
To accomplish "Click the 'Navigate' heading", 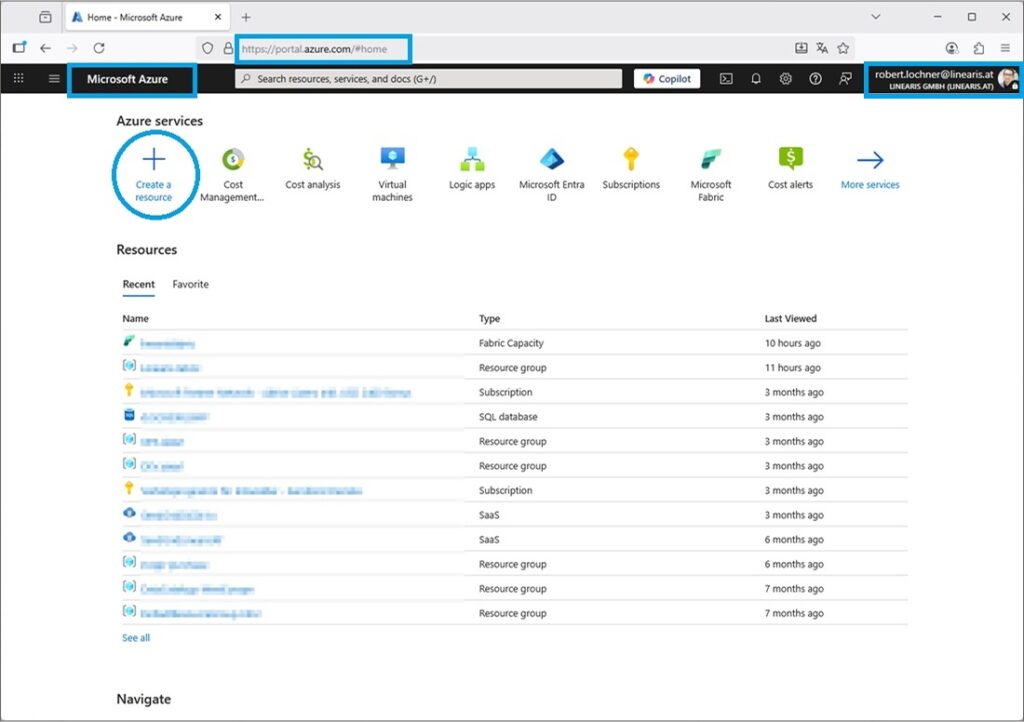I will tap(144, 699).
